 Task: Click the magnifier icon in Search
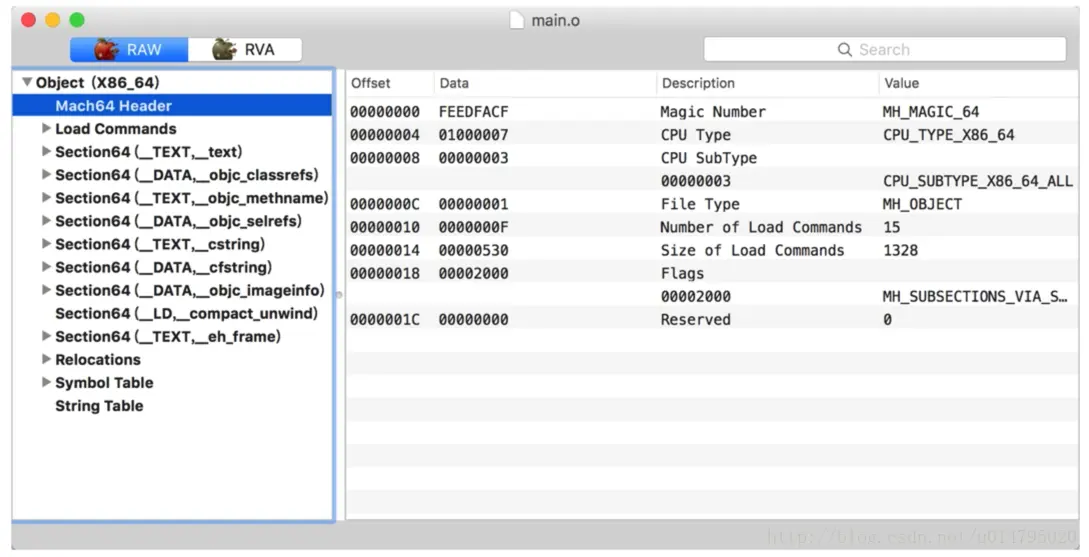845,49
